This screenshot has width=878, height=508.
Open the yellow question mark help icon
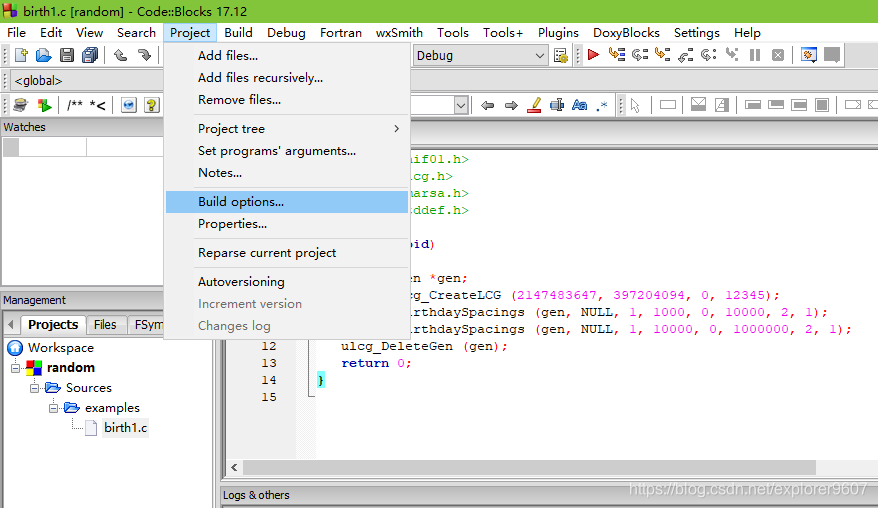point(151,105)
